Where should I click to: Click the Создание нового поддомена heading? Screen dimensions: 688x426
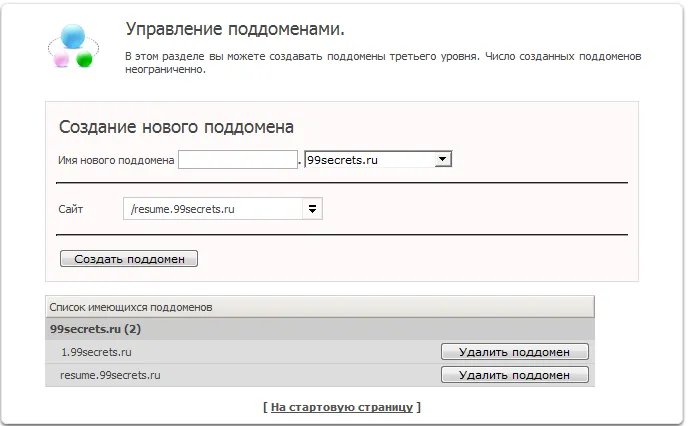176,127
